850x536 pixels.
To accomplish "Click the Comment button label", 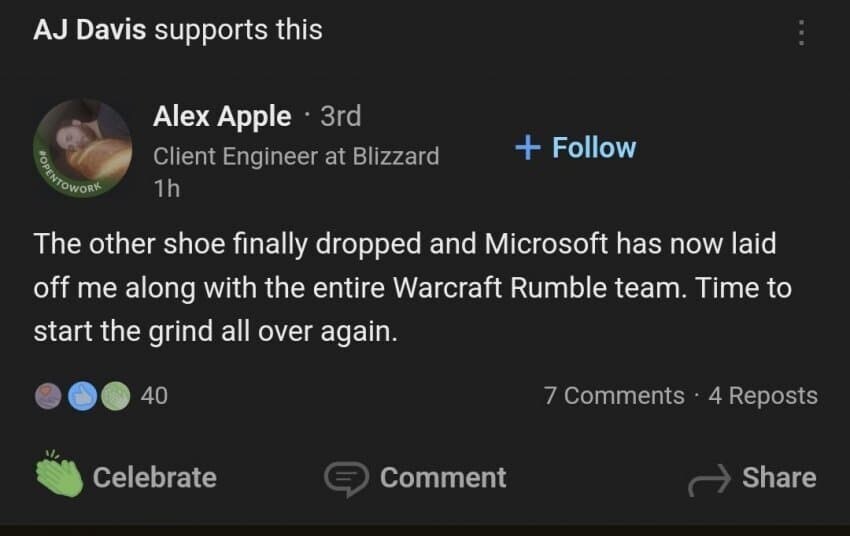I will (x=443, y=477).
